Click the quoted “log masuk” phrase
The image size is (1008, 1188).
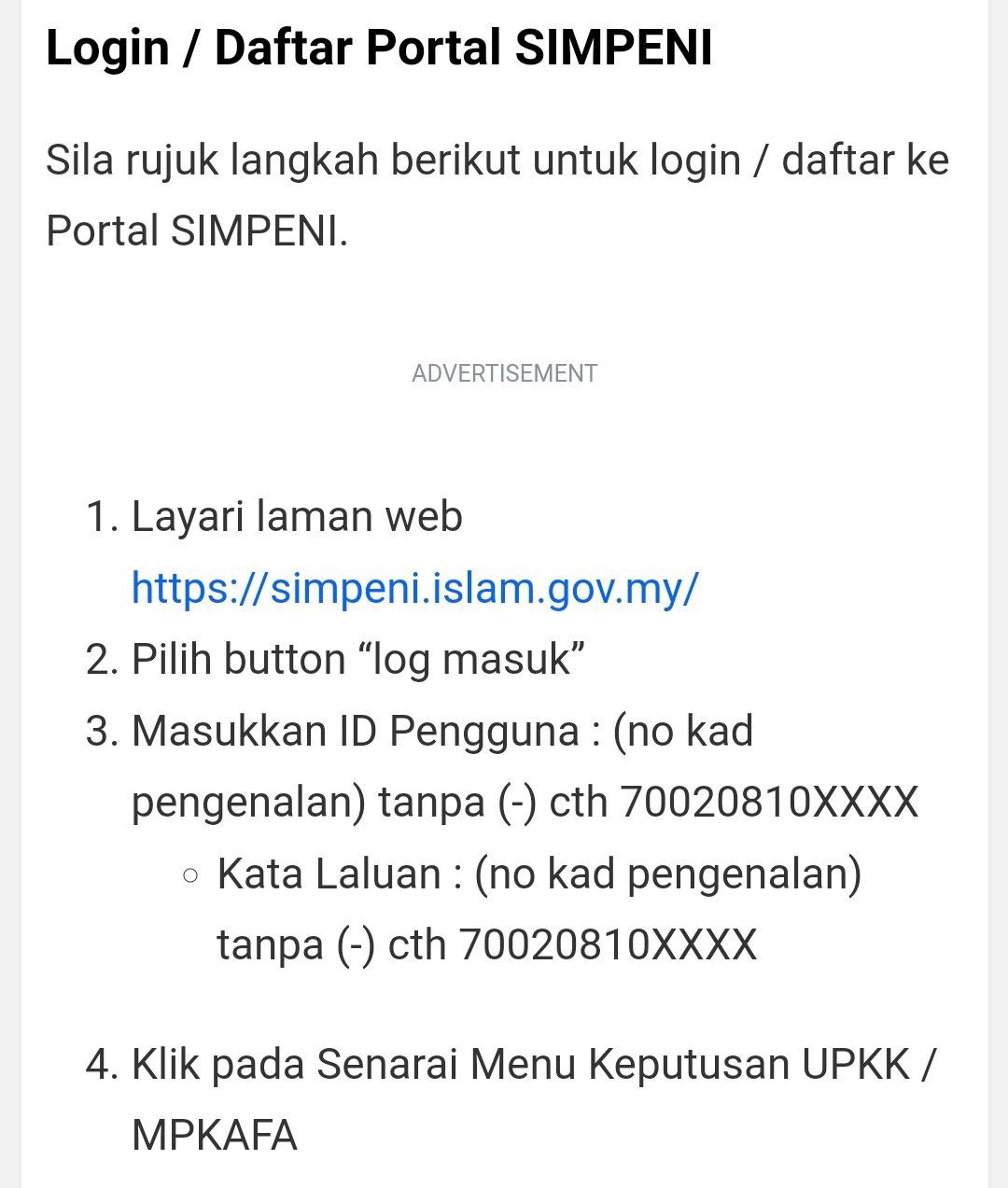(471, 659)
